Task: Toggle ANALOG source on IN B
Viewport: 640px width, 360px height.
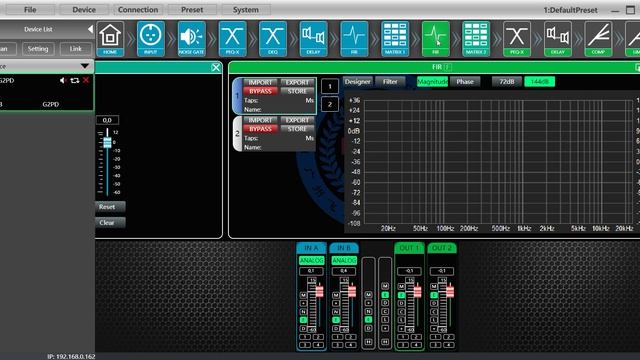Action: coord(344,260)
